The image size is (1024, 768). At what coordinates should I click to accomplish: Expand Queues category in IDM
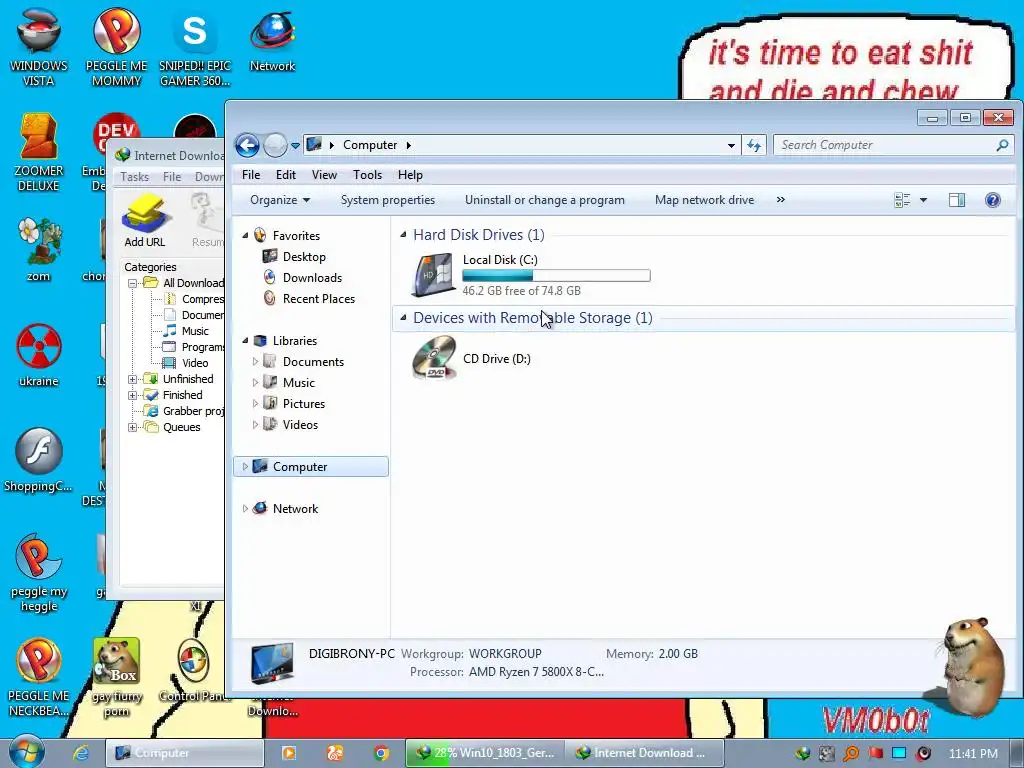(133, 427)
